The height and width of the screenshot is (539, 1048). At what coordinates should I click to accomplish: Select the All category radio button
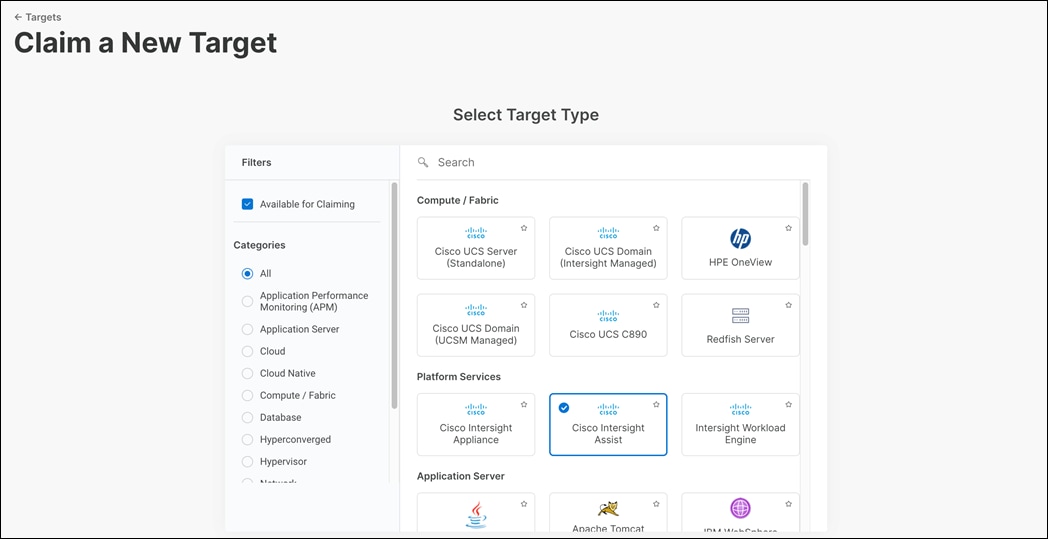[x=247, y=274]
